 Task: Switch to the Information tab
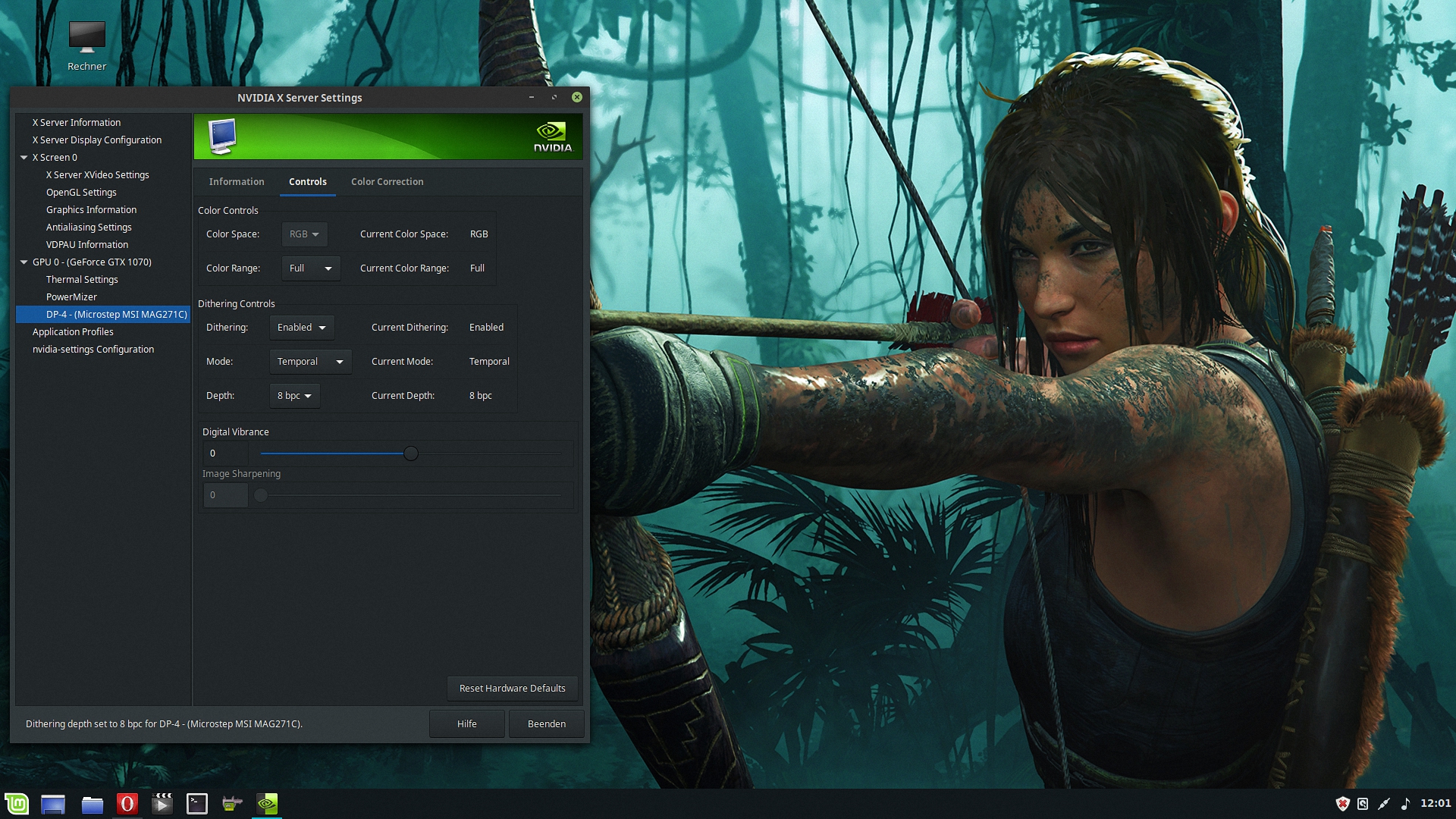237,182
